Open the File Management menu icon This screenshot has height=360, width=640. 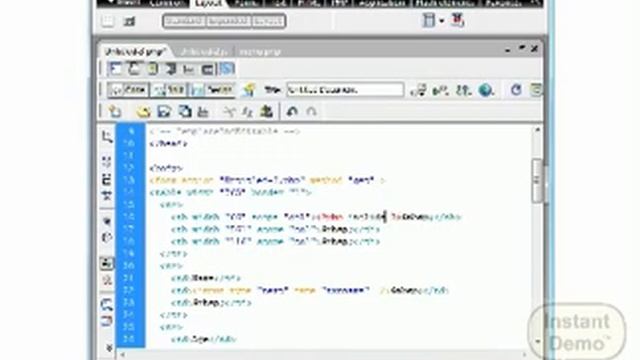tap(418, 90)
